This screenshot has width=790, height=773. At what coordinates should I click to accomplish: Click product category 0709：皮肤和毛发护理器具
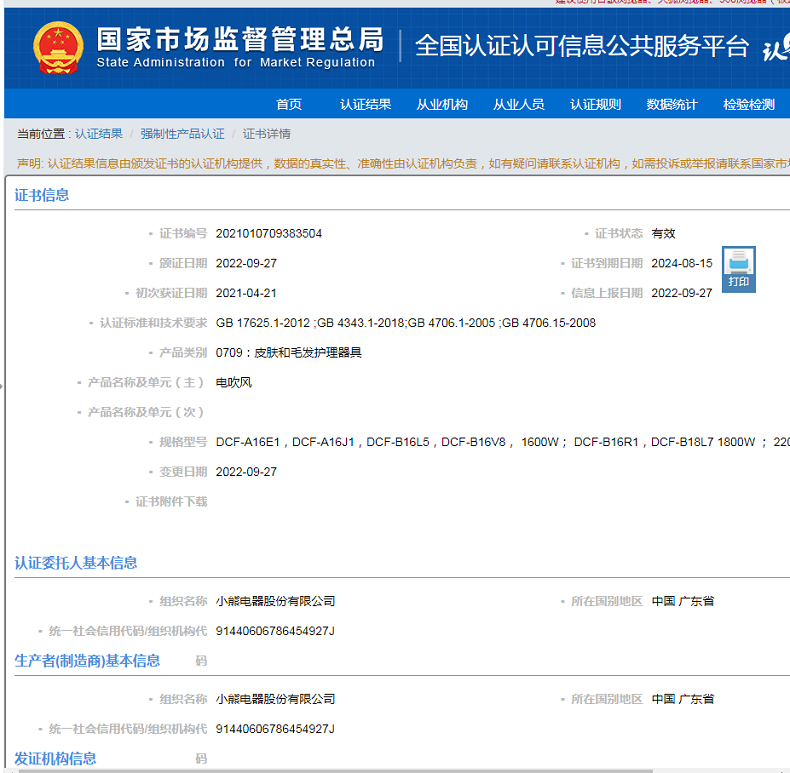tap(288, 353)
